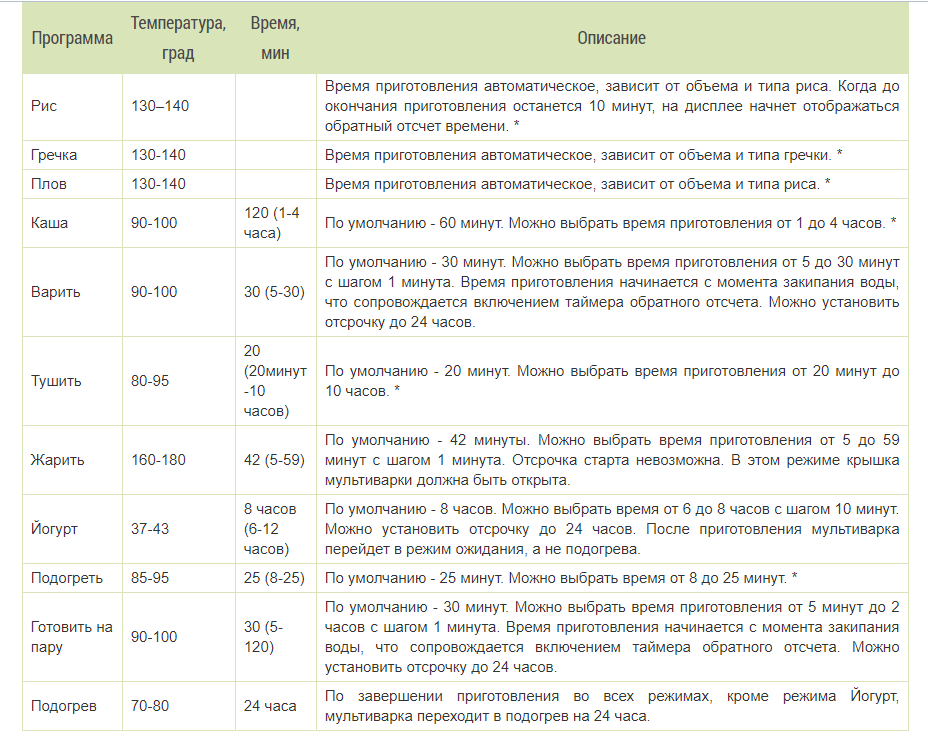Click the Каша description 'По умолчанию - 60 минут'
The height and width of the screenshot is (748, 928).
[x=611, y=223]
